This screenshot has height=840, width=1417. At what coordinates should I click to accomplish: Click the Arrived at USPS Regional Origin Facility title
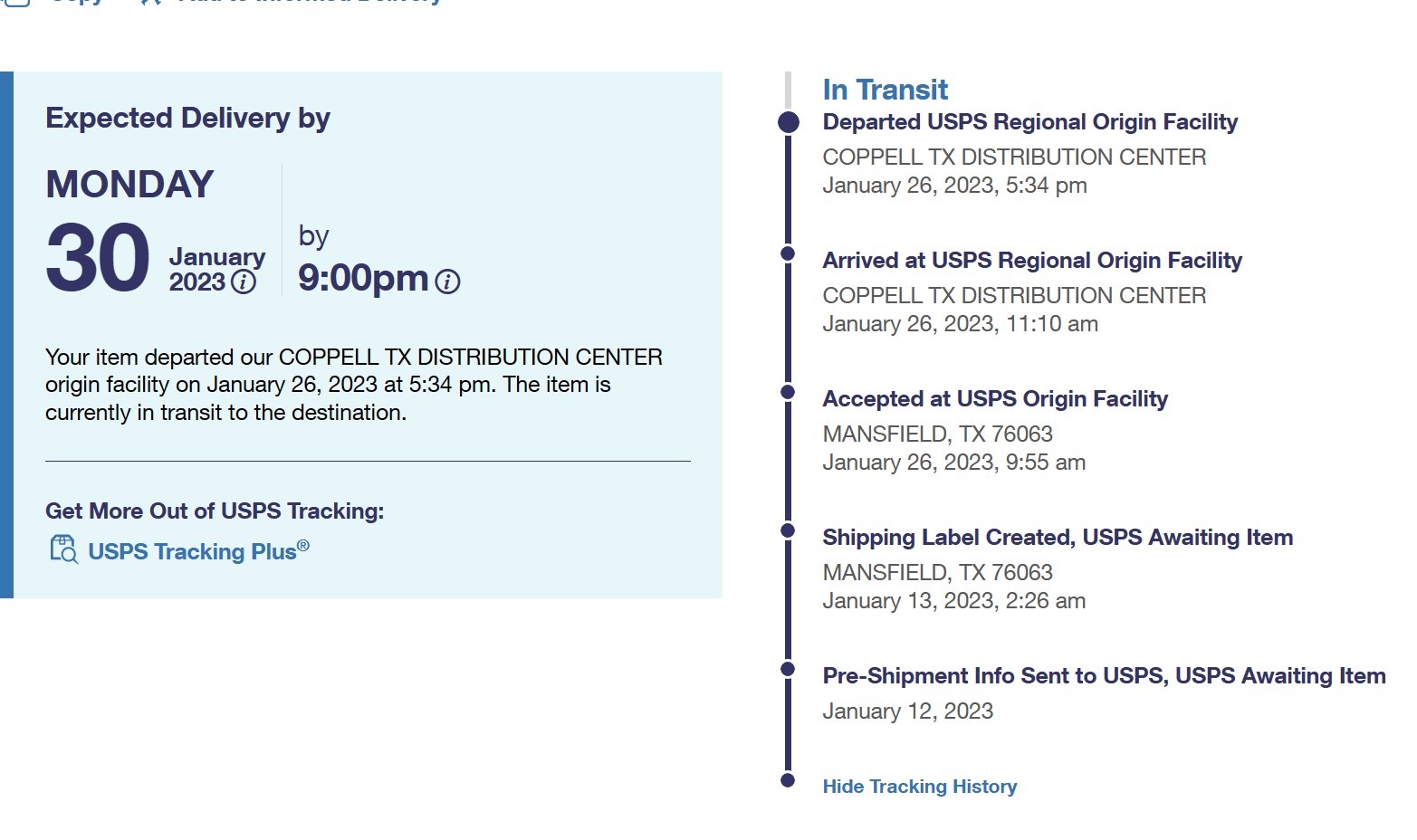click(1032, 261)
